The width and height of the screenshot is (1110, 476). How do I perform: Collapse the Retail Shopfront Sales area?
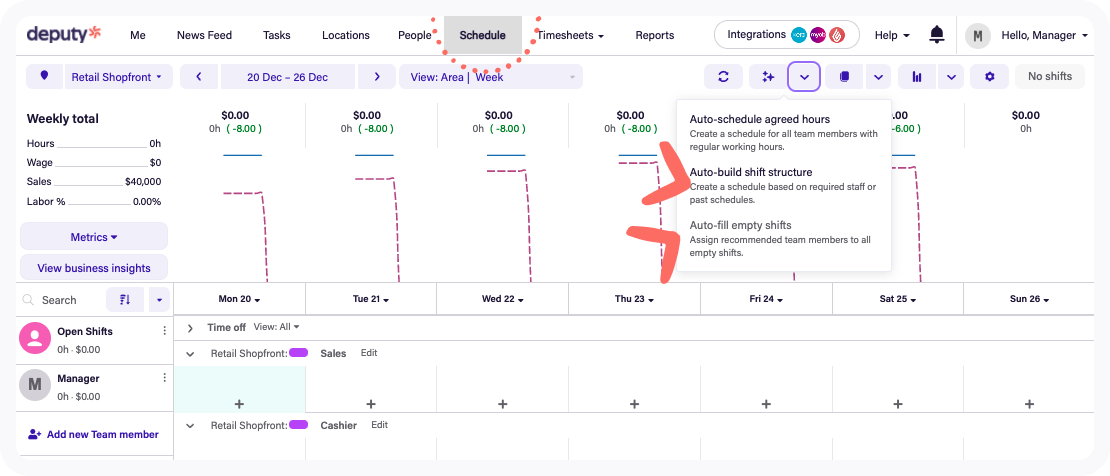point(190,354)
